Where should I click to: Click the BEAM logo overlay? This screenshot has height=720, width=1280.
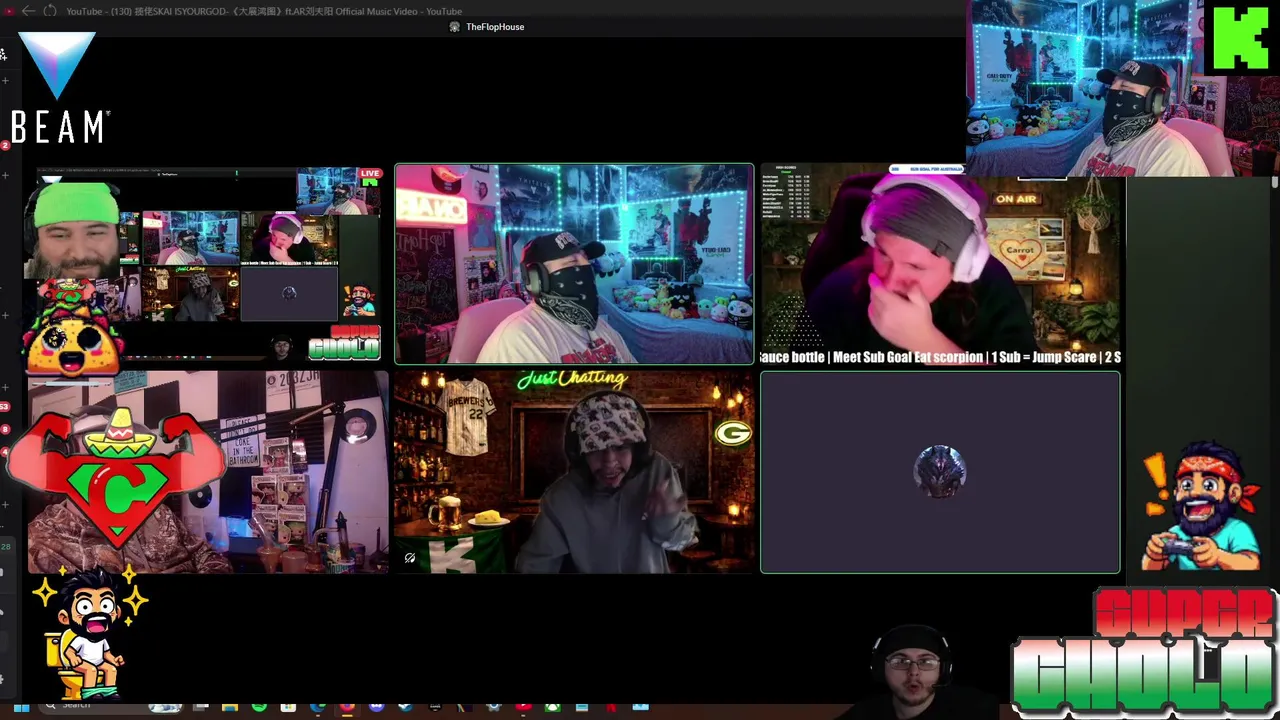(59, 88)
